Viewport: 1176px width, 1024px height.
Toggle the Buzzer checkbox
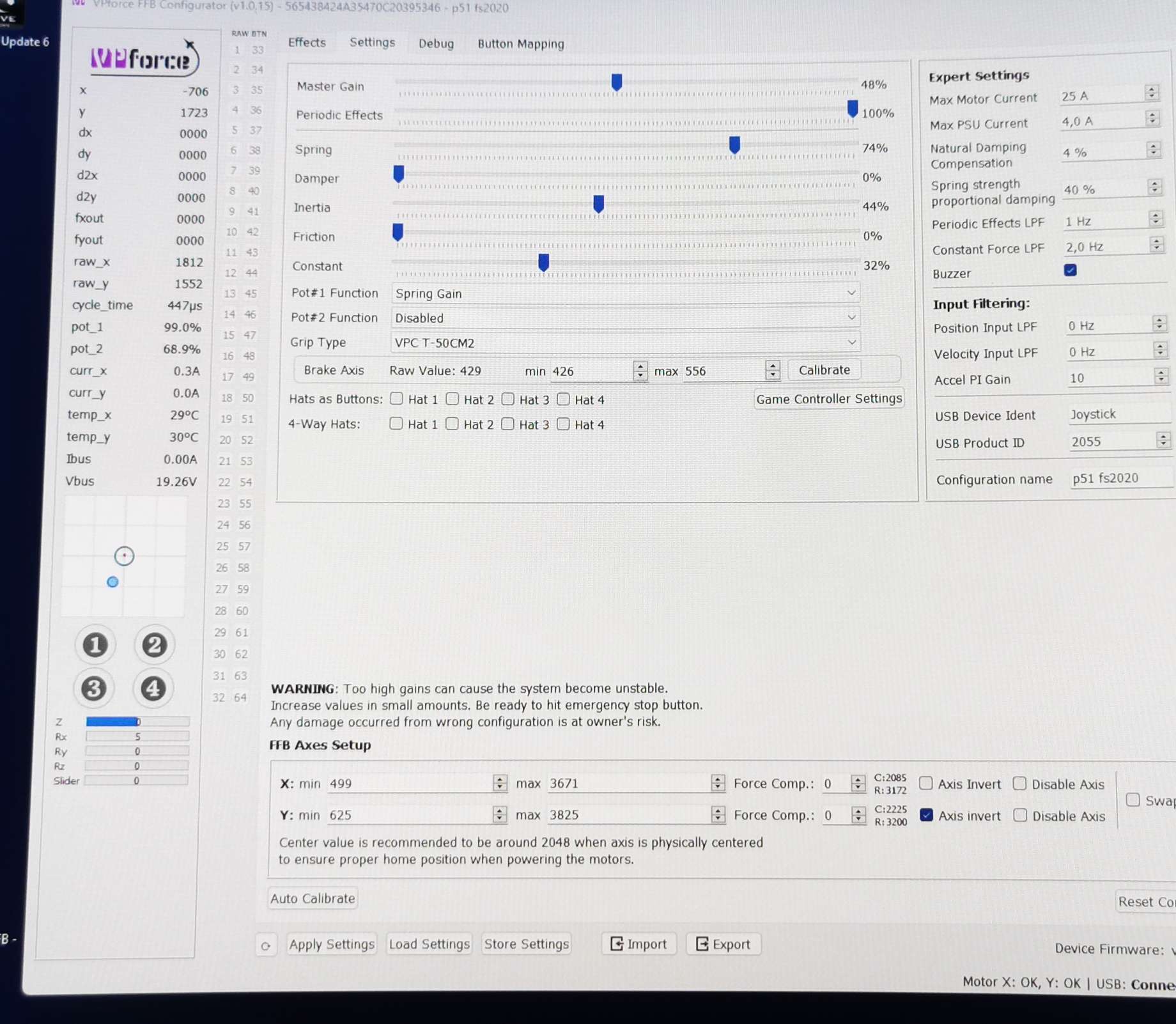[x=1071, y=270]
